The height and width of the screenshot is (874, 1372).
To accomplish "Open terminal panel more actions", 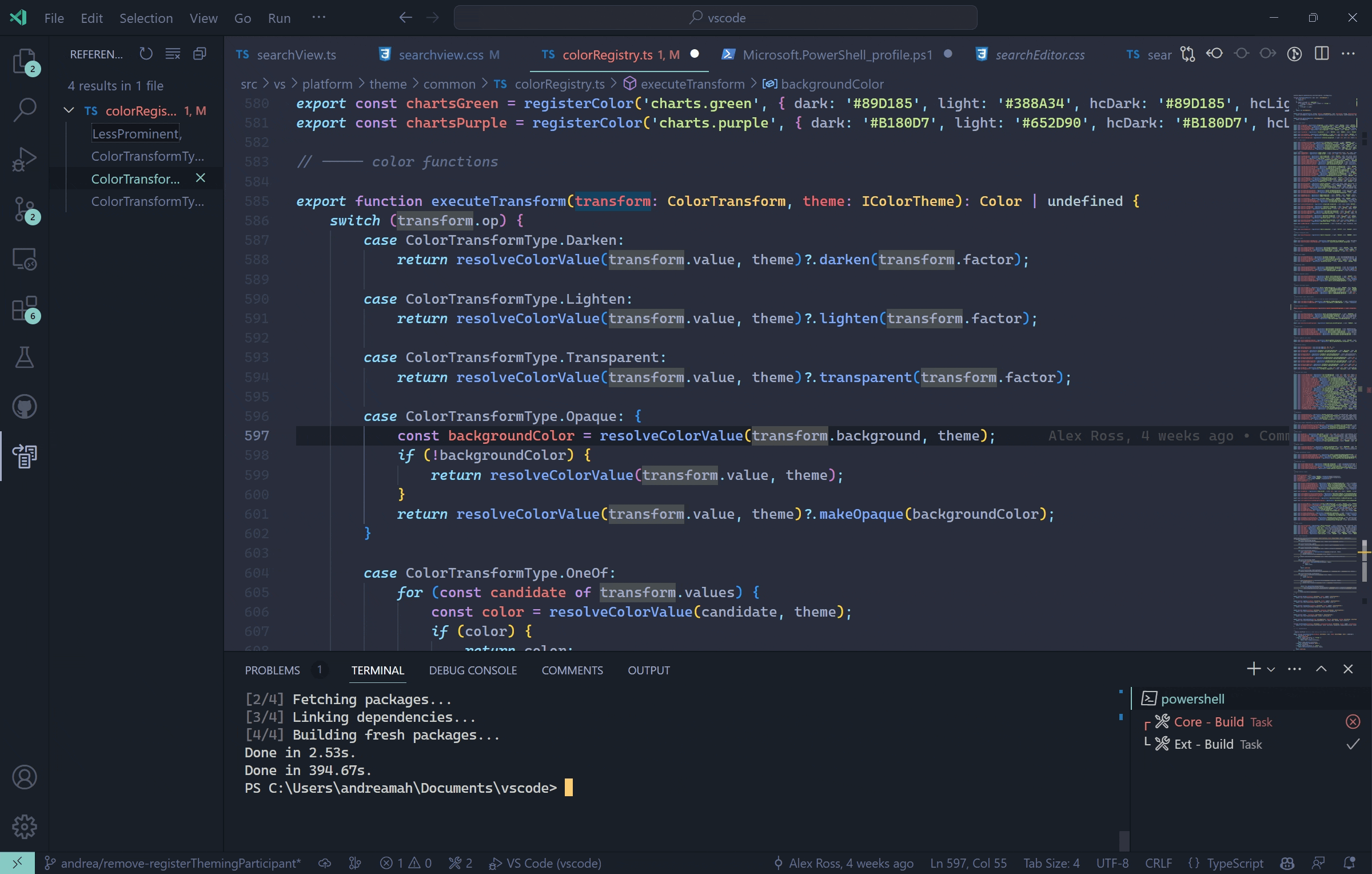I will tap(1294, 669).
